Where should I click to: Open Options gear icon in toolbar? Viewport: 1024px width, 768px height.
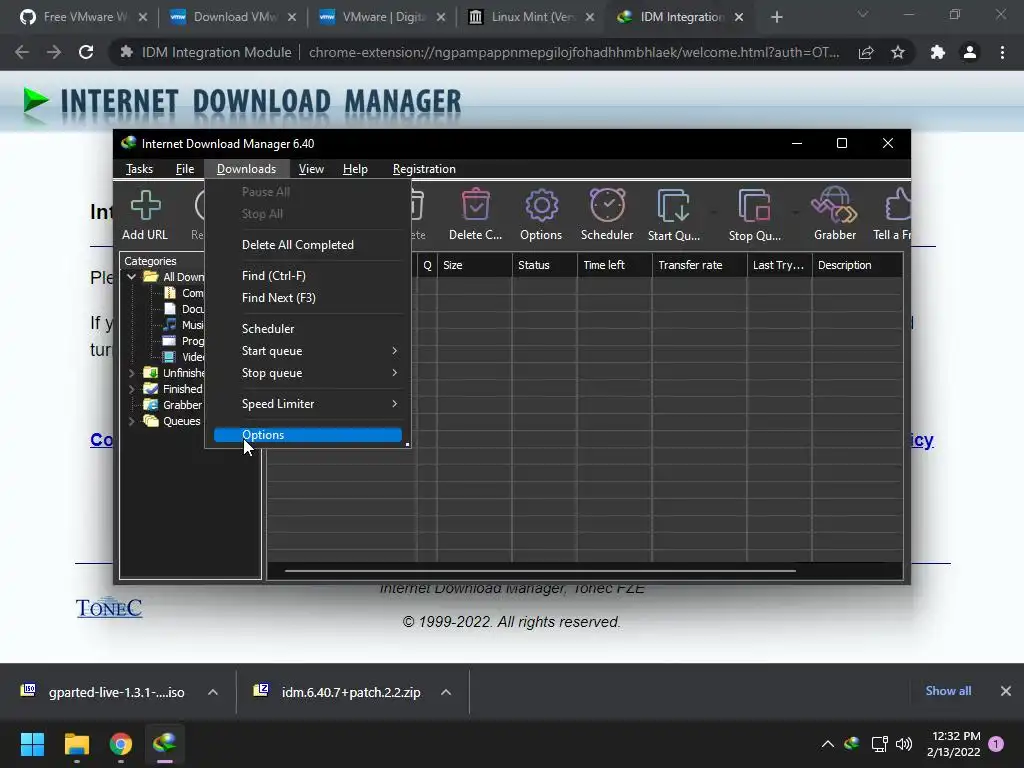(541, 215)
